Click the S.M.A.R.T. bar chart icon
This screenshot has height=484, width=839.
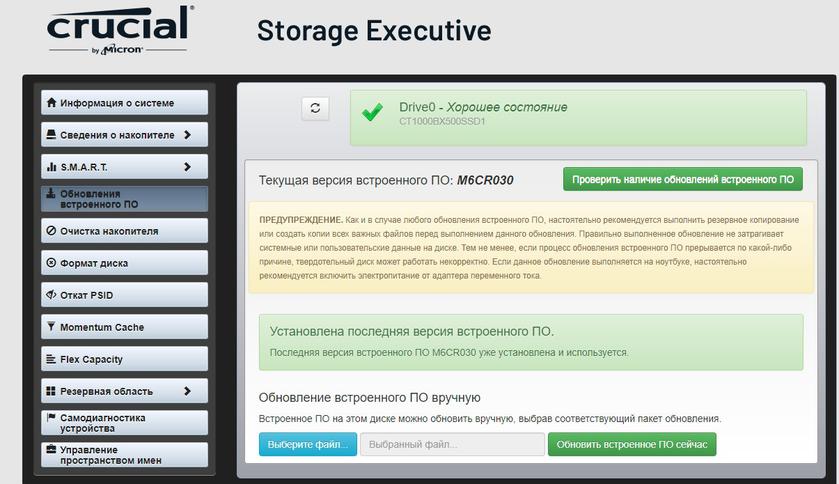point(51,167)
